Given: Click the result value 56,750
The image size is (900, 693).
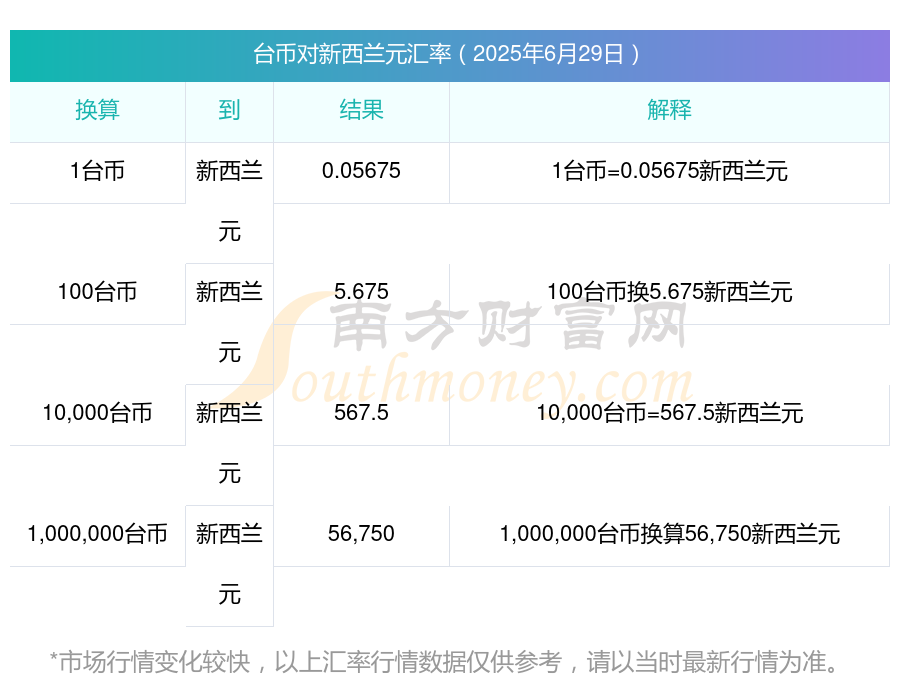Looking at the screenshot, I should click(x=361, y=534).
